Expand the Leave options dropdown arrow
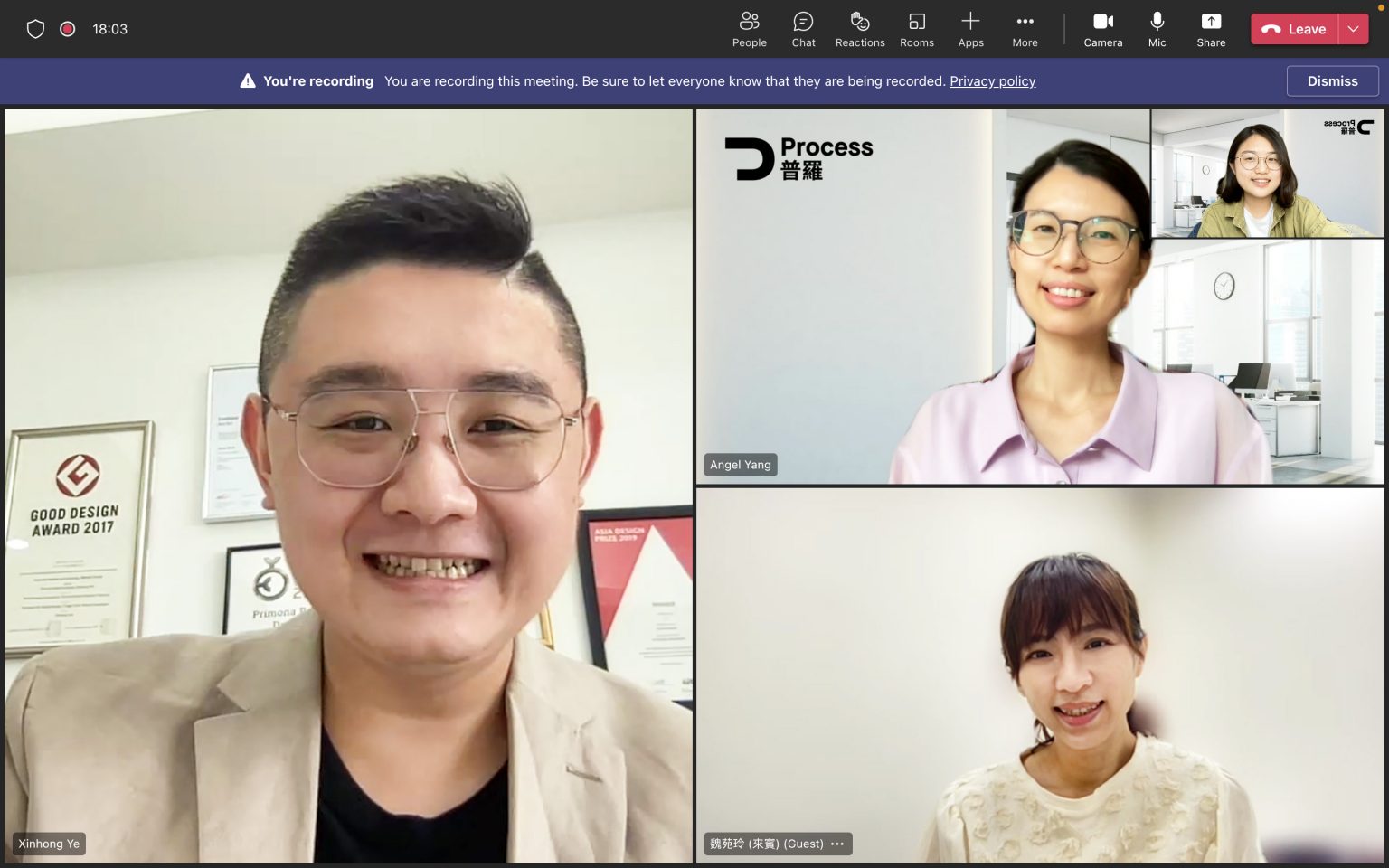This screenshot has width=1389, height=868. 1353,29
